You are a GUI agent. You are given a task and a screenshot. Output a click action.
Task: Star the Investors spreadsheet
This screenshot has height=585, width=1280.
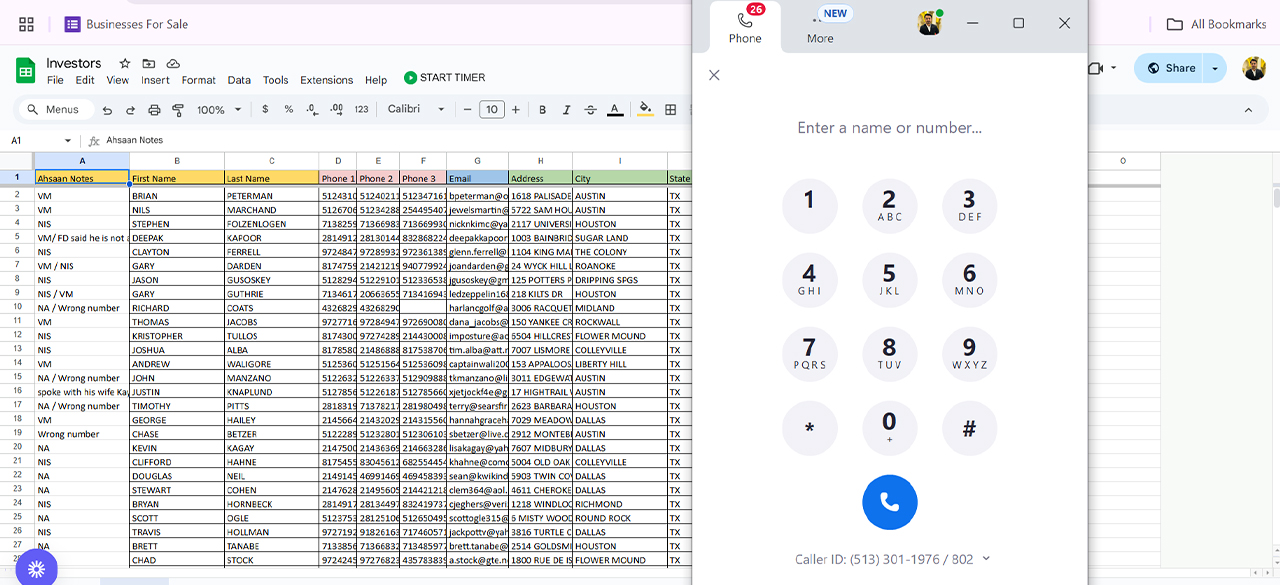125,63
